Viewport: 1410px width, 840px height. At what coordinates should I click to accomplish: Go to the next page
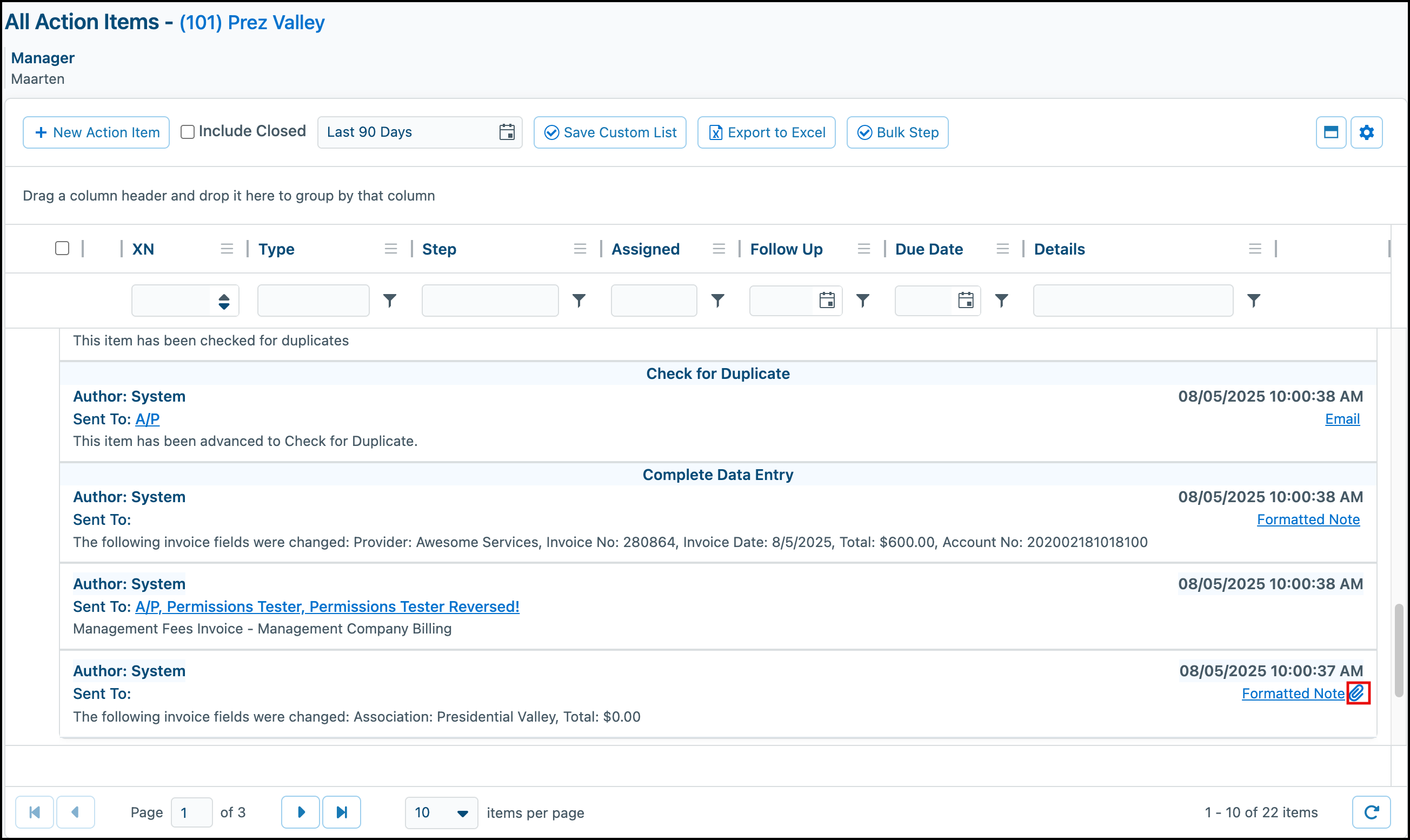301,812
